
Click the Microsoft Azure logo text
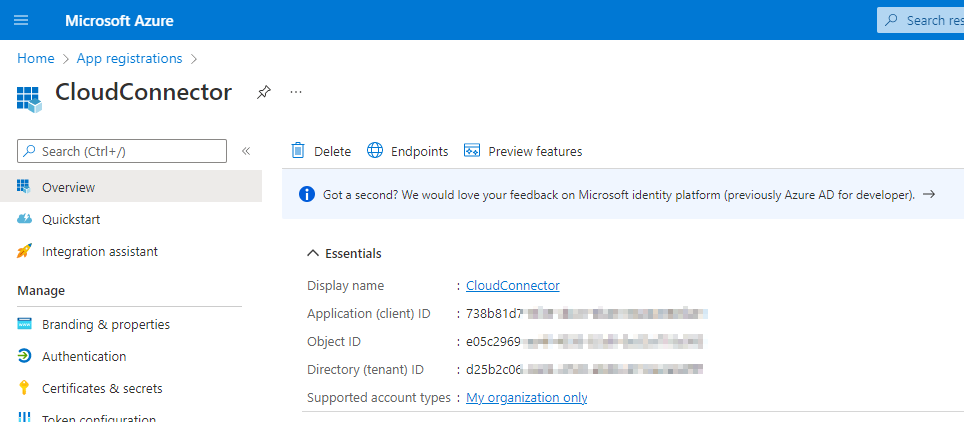pyautogui.click(x=119, y=20)
